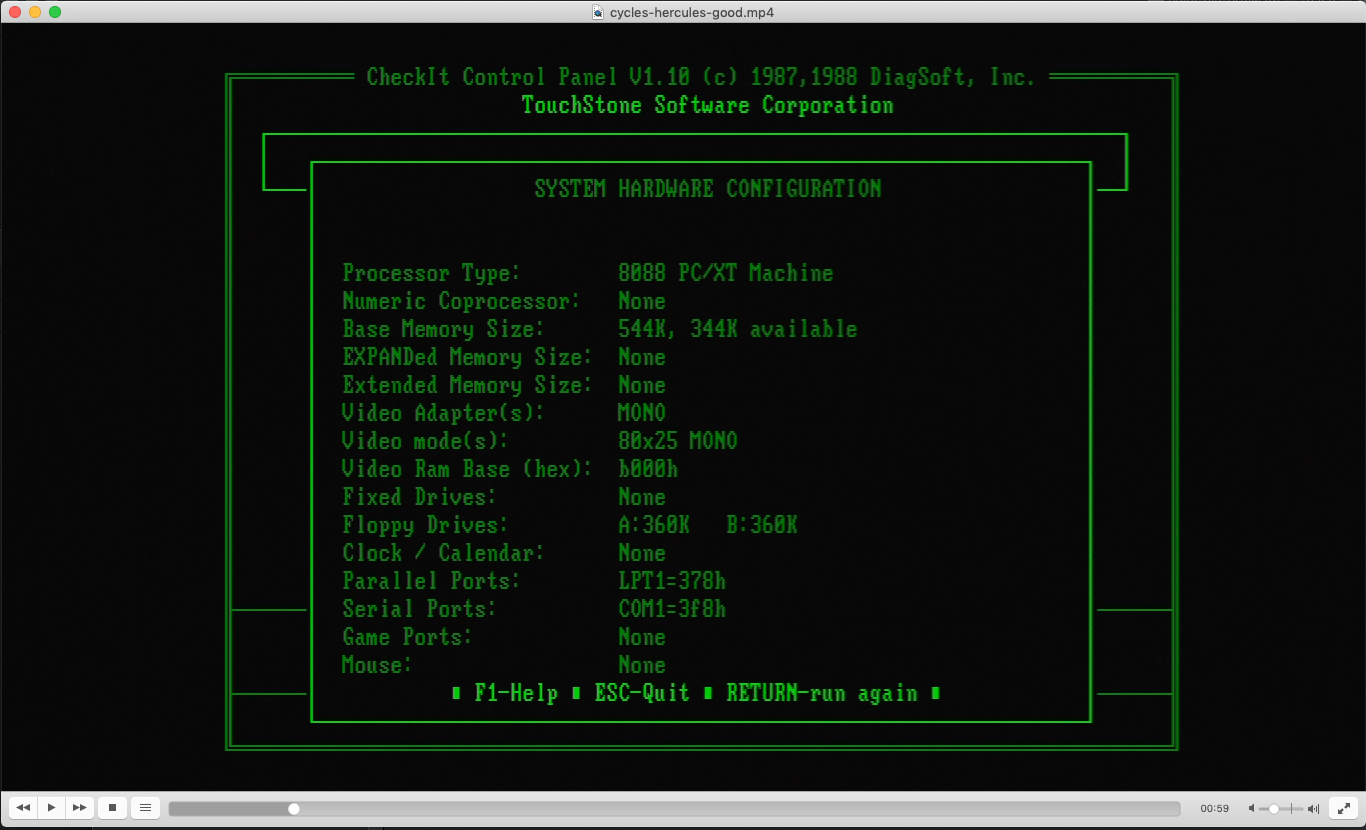Select the Clock / Calendar label

click(443, 553)
